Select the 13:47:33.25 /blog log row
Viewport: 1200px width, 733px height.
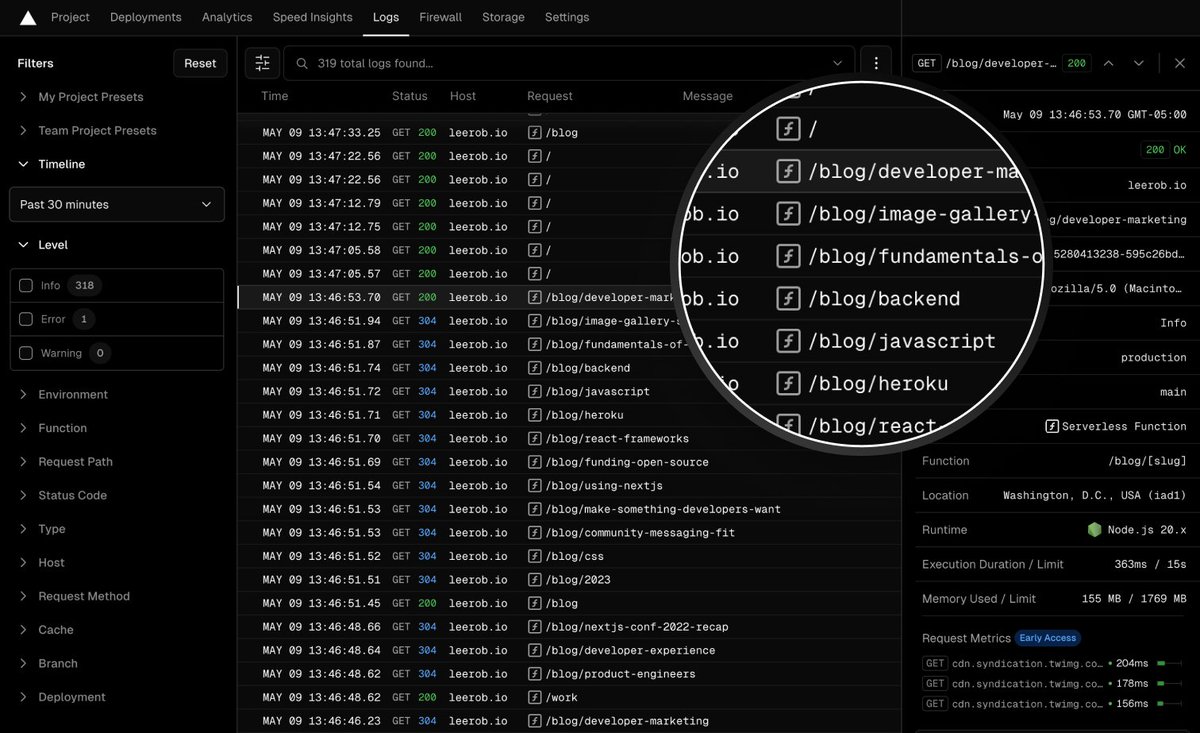569,132
